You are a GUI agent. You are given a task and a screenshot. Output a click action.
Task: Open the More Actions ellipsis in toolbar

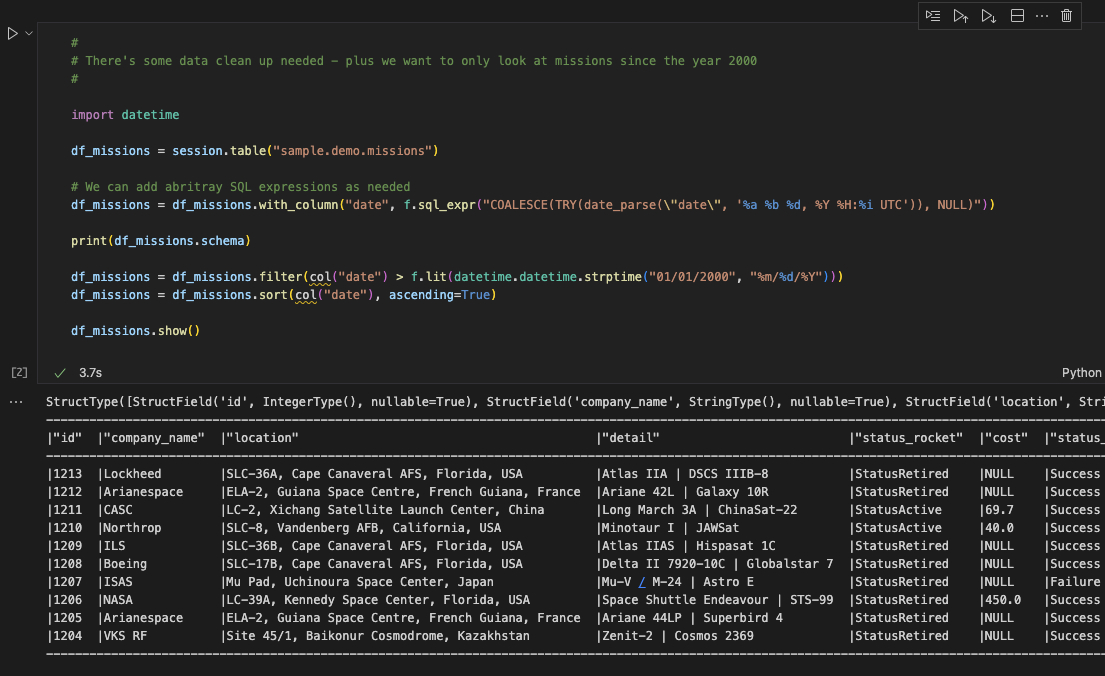(x=1042, y=15)
